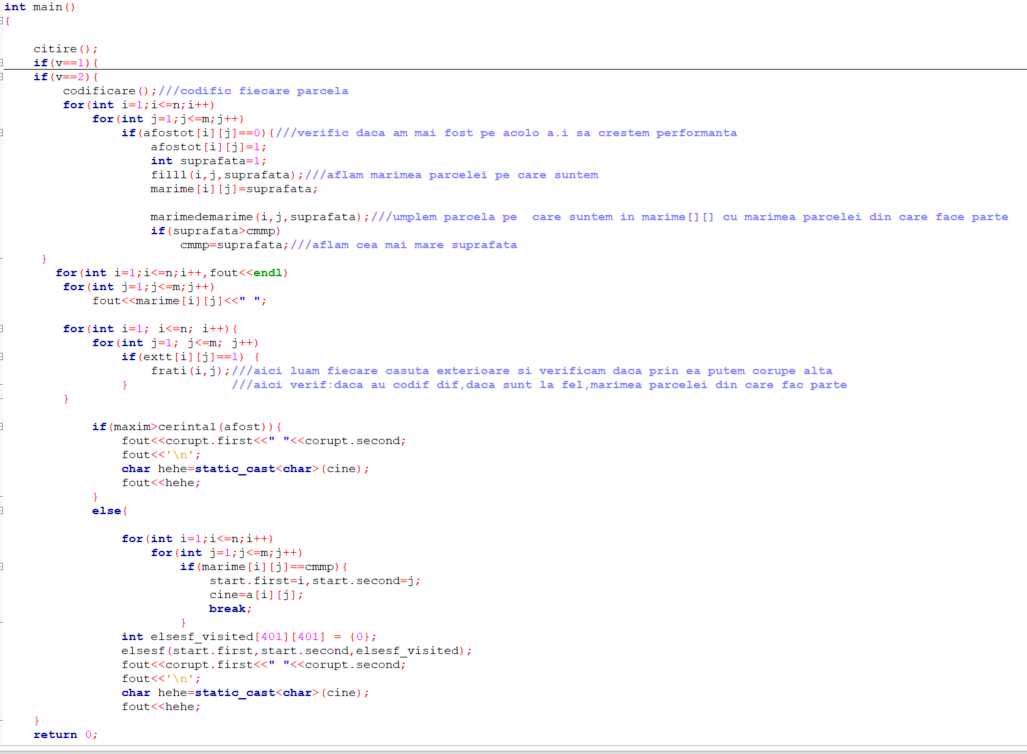
Task: Click the 'if(extt[i][j]==1) {' line
Action: [x=191, y=357]
